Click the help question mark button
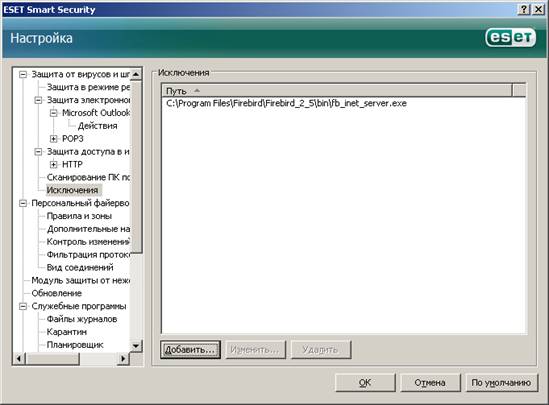 pos(523,9)
